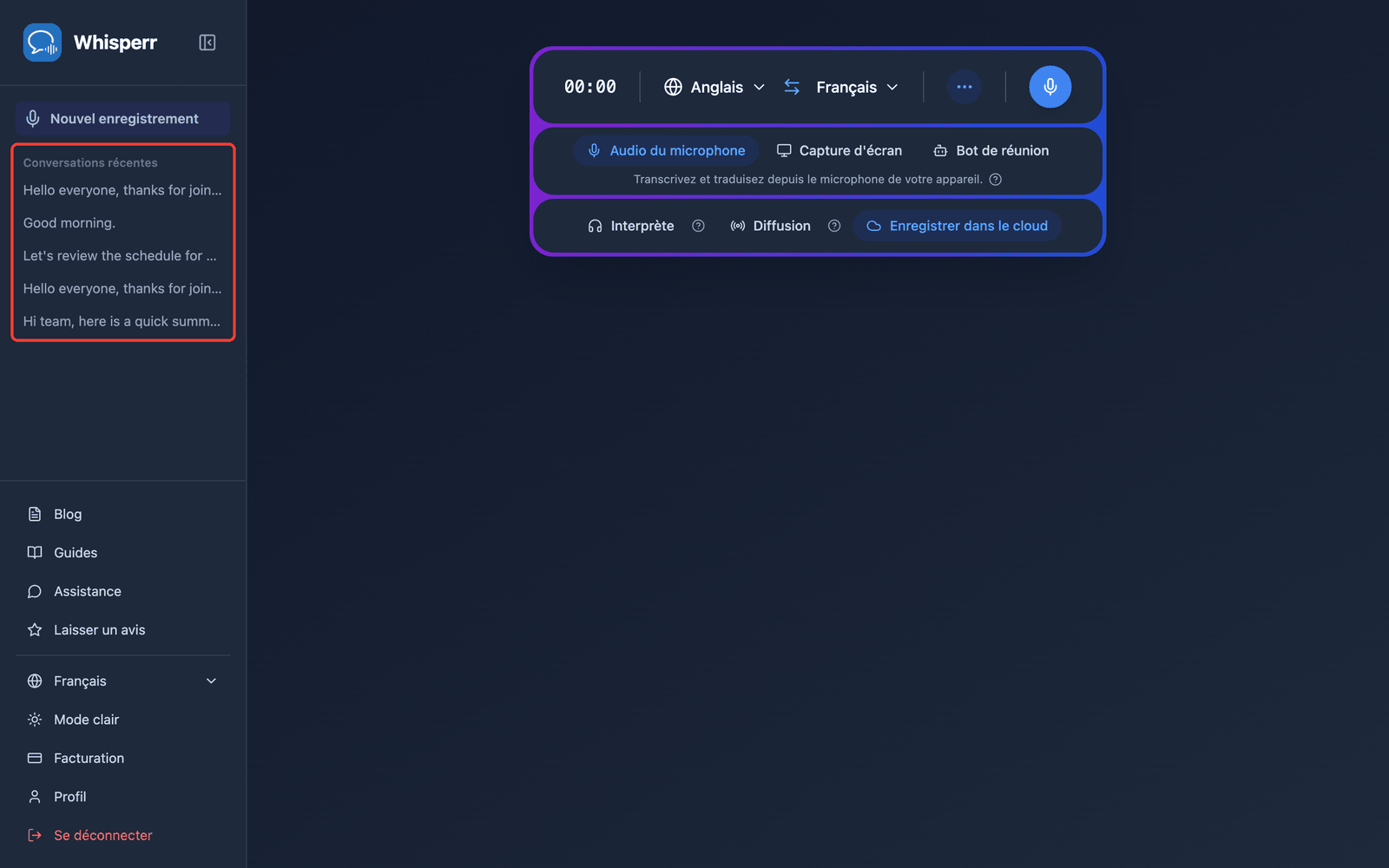Click the chat bubble icon beside Assistance

35,591
